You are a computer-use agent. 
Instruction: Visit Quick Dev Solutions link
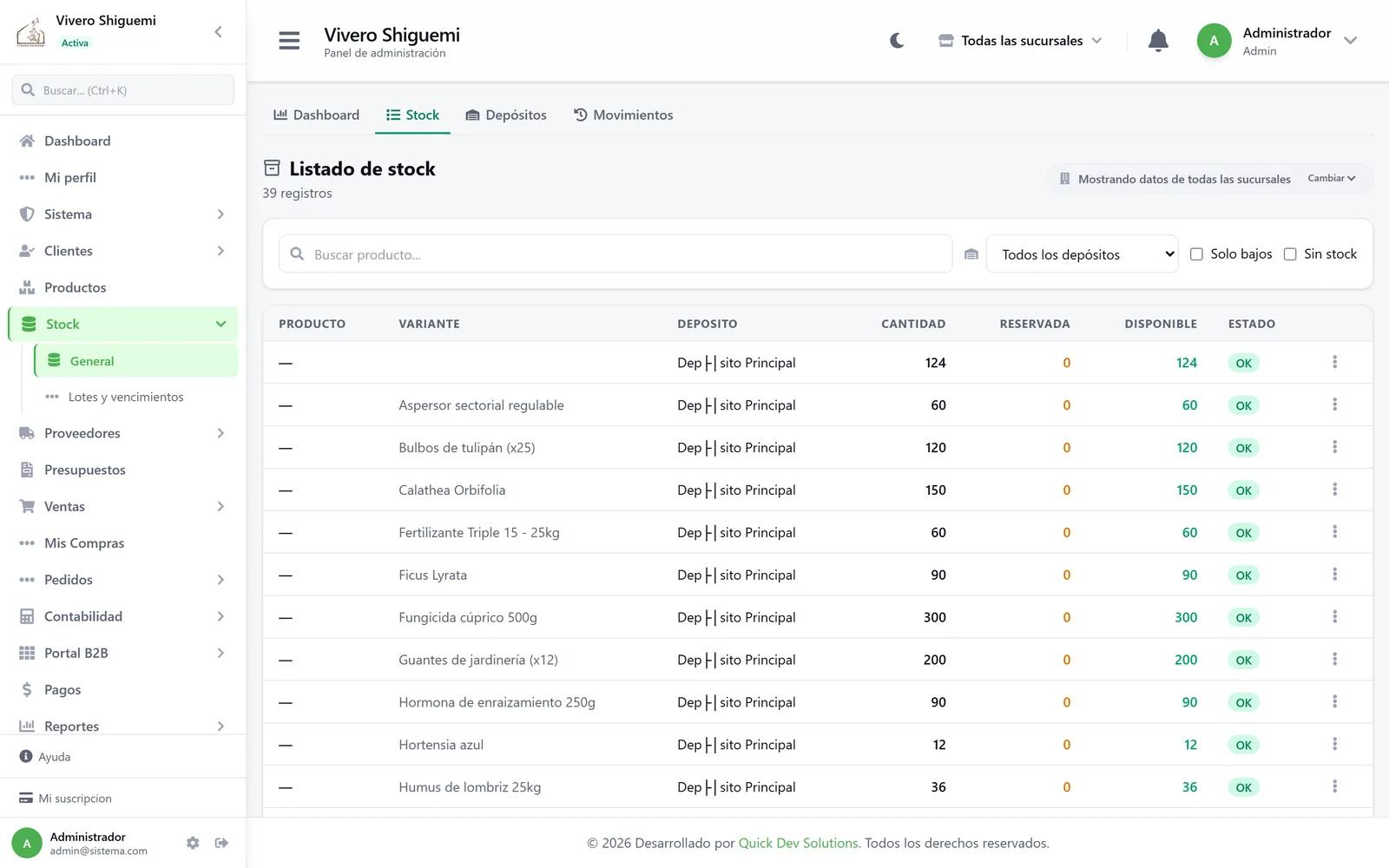tap(798, 843)
